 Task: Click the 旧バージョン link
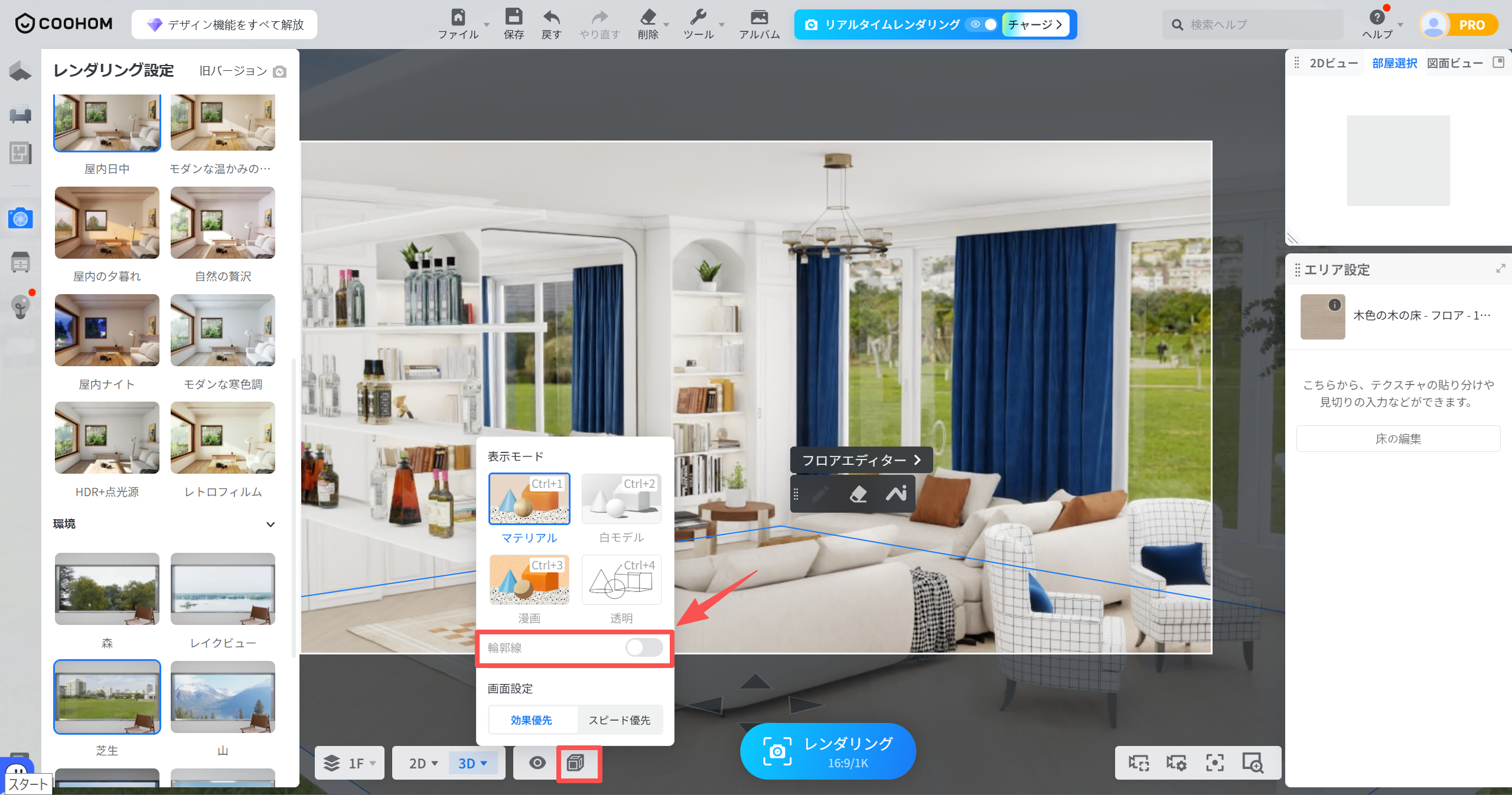(x=233, y=71)
